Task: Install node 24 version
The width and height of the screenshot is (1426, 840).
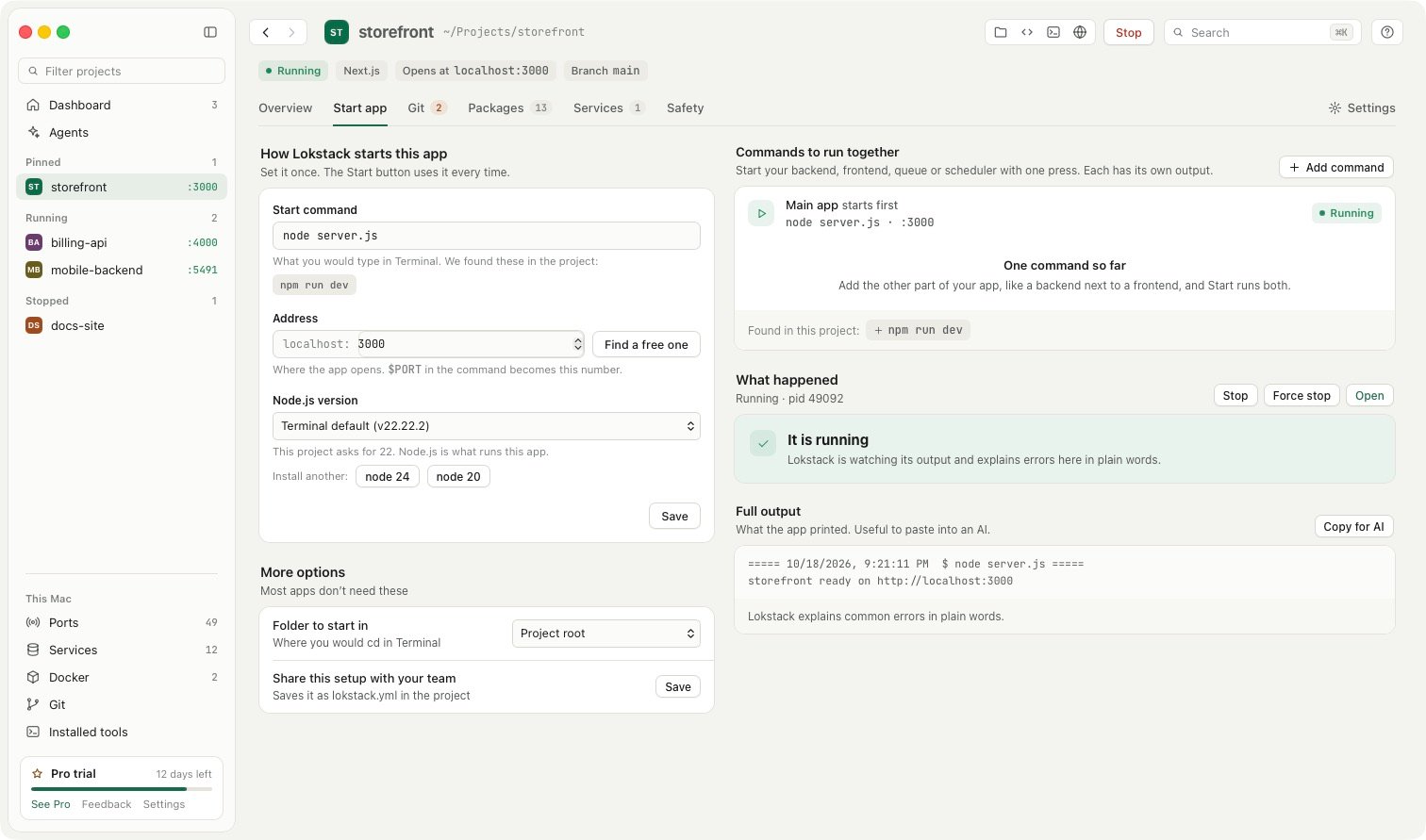Action: click(x=388, y=476)
